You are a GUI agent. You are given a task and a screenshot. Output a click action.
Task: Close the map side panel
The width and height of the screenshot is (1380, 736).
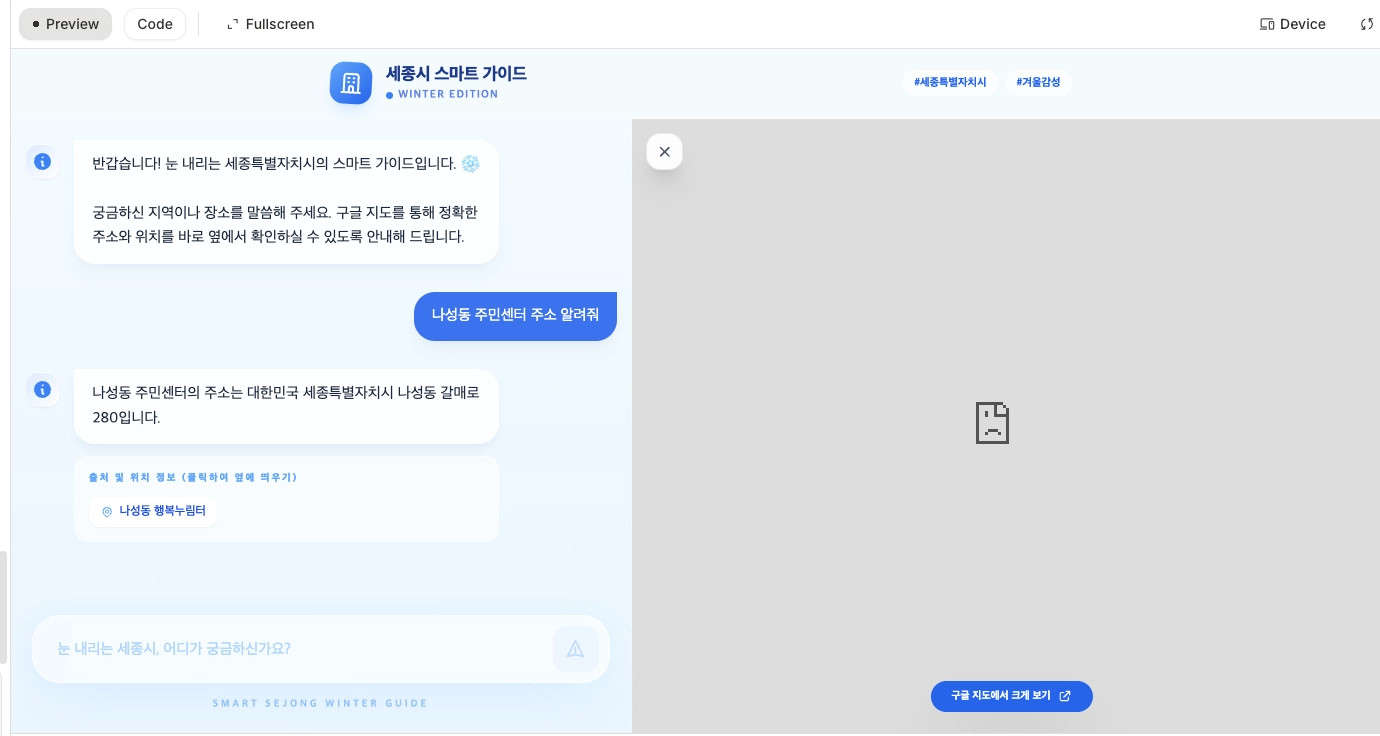tap(664, 152)
